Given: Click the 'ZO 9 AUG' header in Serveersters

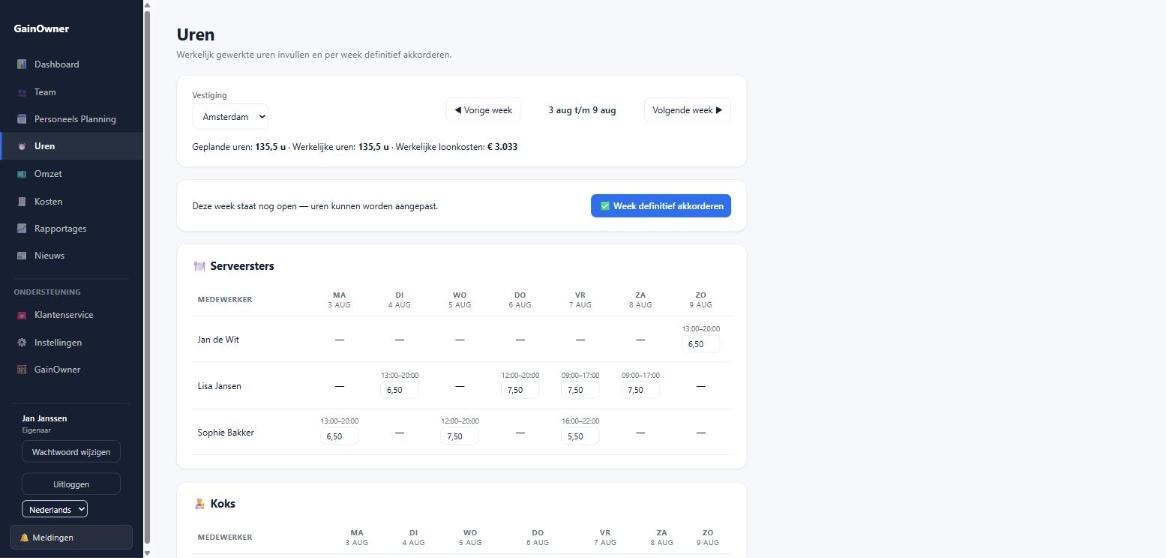Looking at the screenshot, I should pos(700,300).
